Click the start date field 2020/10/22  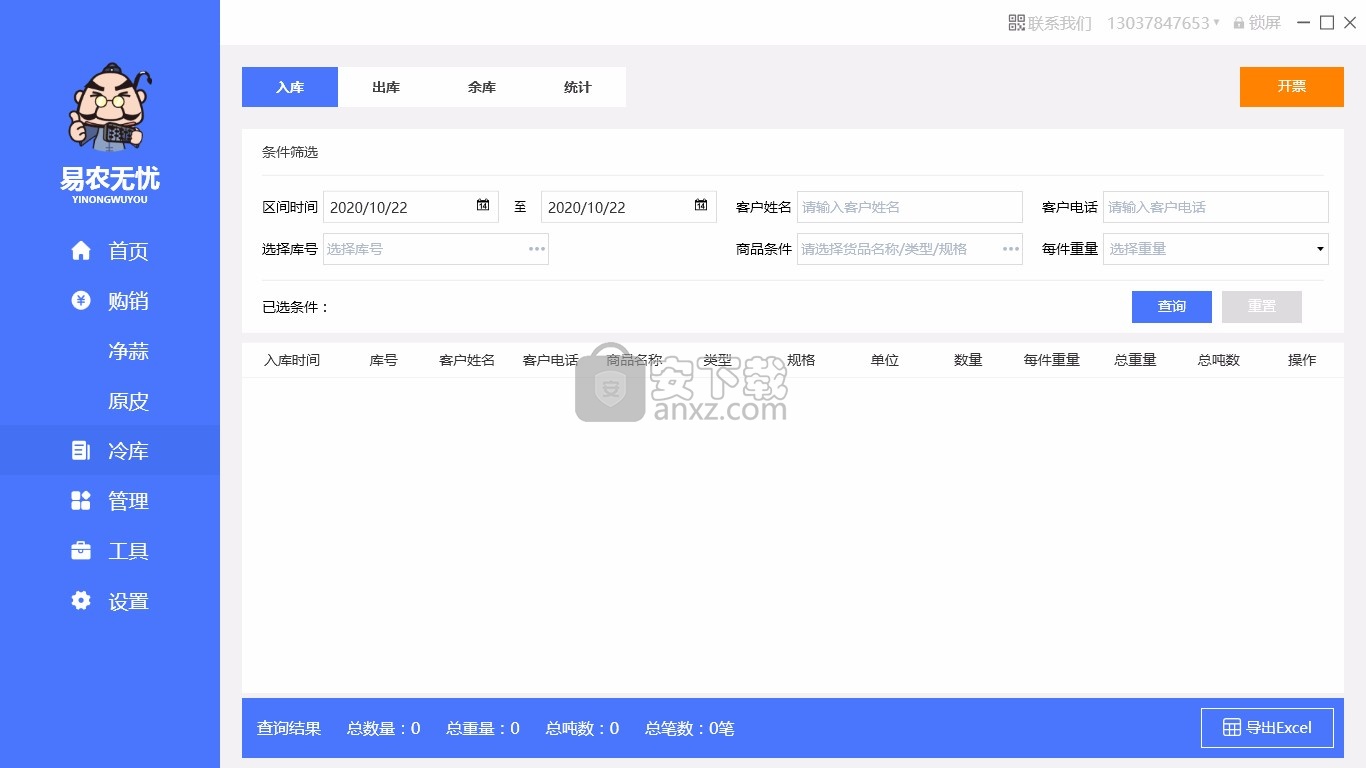pyautogui.click(x=411, y=207)
